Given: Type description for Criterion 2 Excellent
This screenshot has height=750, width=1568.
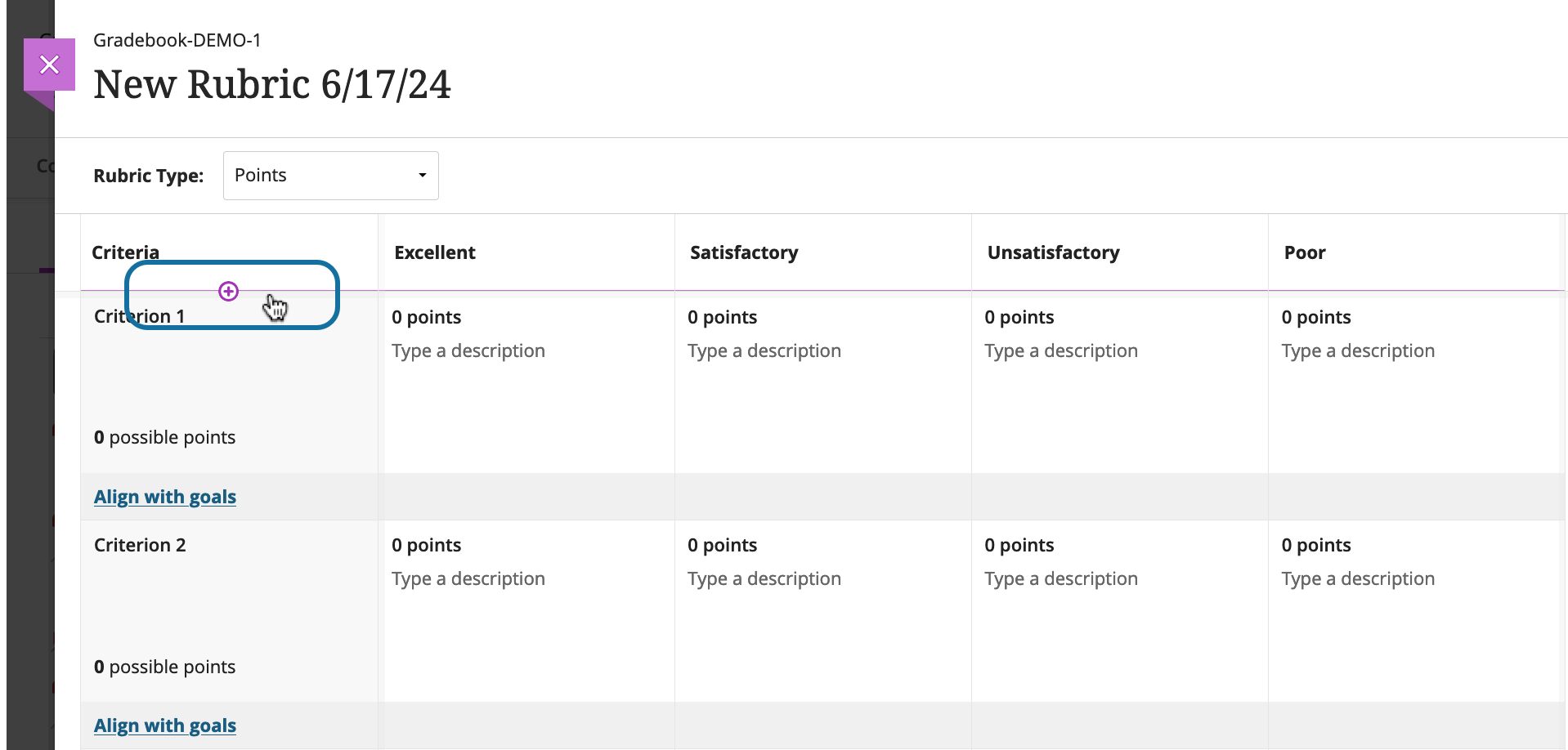Looking at the screenshot, I should 468,578.
